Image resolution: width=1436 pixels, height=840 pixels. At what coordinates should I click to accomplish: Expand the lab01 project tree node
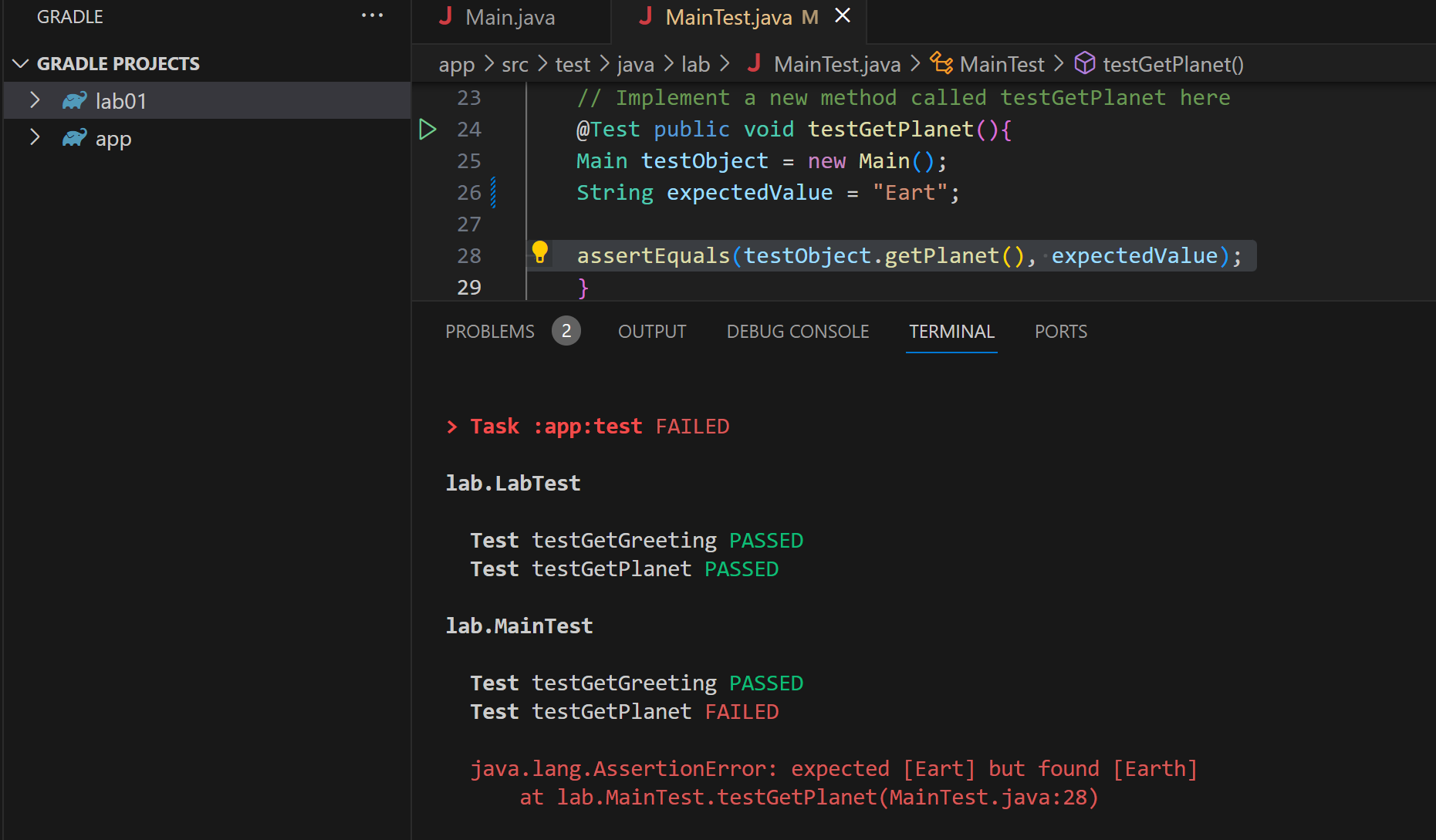pyautogui.click(x=35, y=100)
